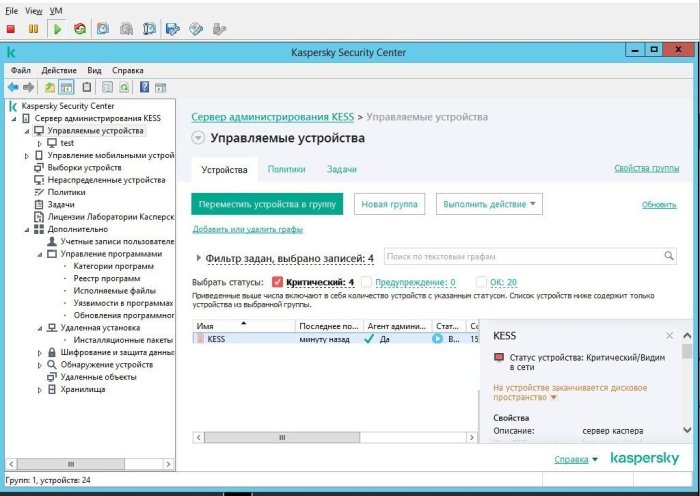Click the up one level folder icon
Screen dimensions: 700x496
tap(50, 88)
